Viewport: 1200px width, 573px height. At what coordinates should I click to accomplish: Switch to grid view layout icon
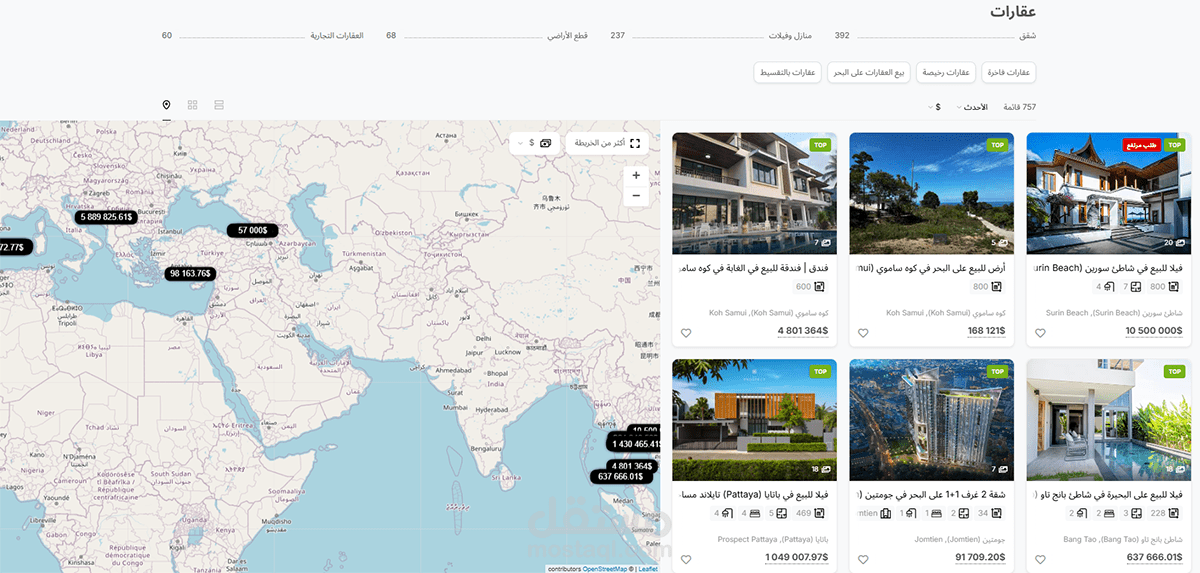[192, 105]
